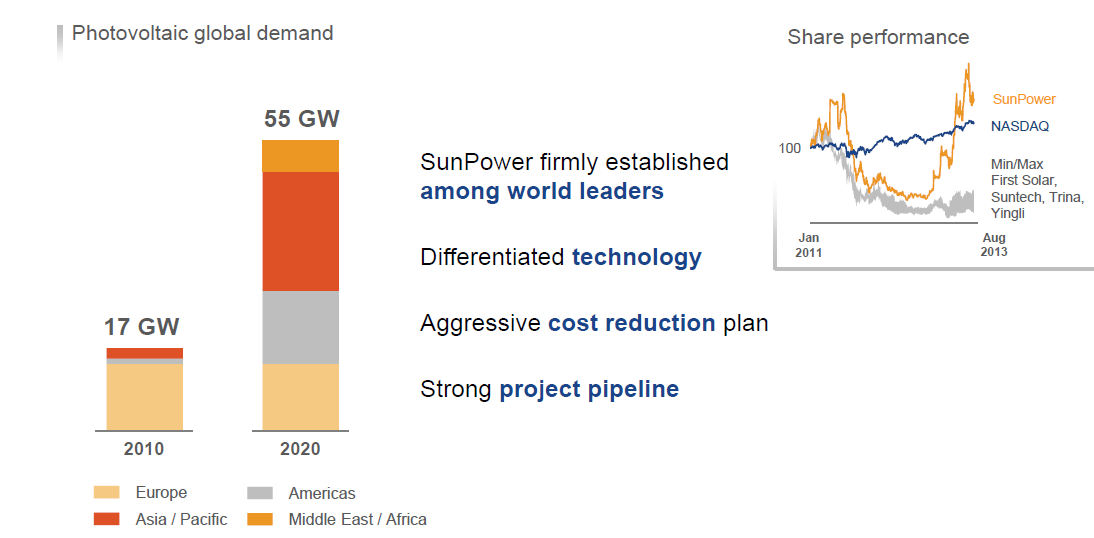Click the 17 GW total label
Image resolution: width=1094 pixels, height=538 pixels.
point(144,328)
